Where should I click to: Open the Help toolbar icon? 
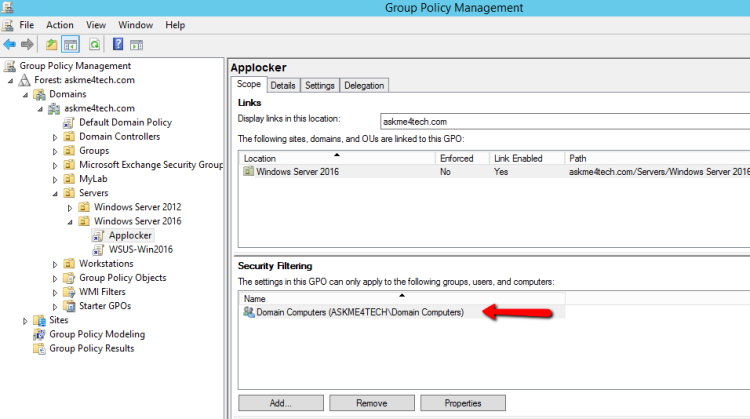pos(118,44)
